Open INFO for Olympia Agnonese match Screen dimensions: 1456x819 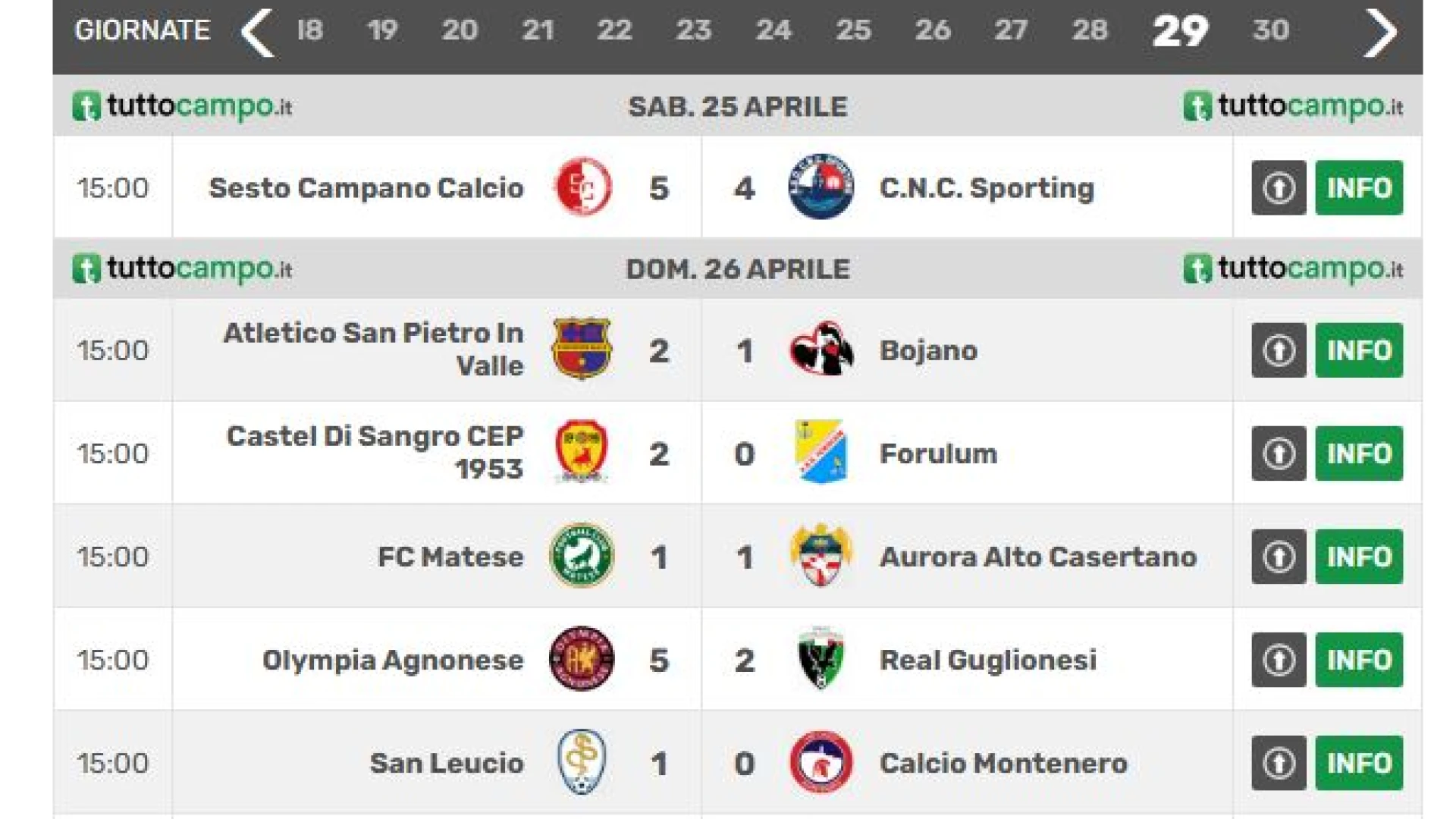[x=1359, y=659]
